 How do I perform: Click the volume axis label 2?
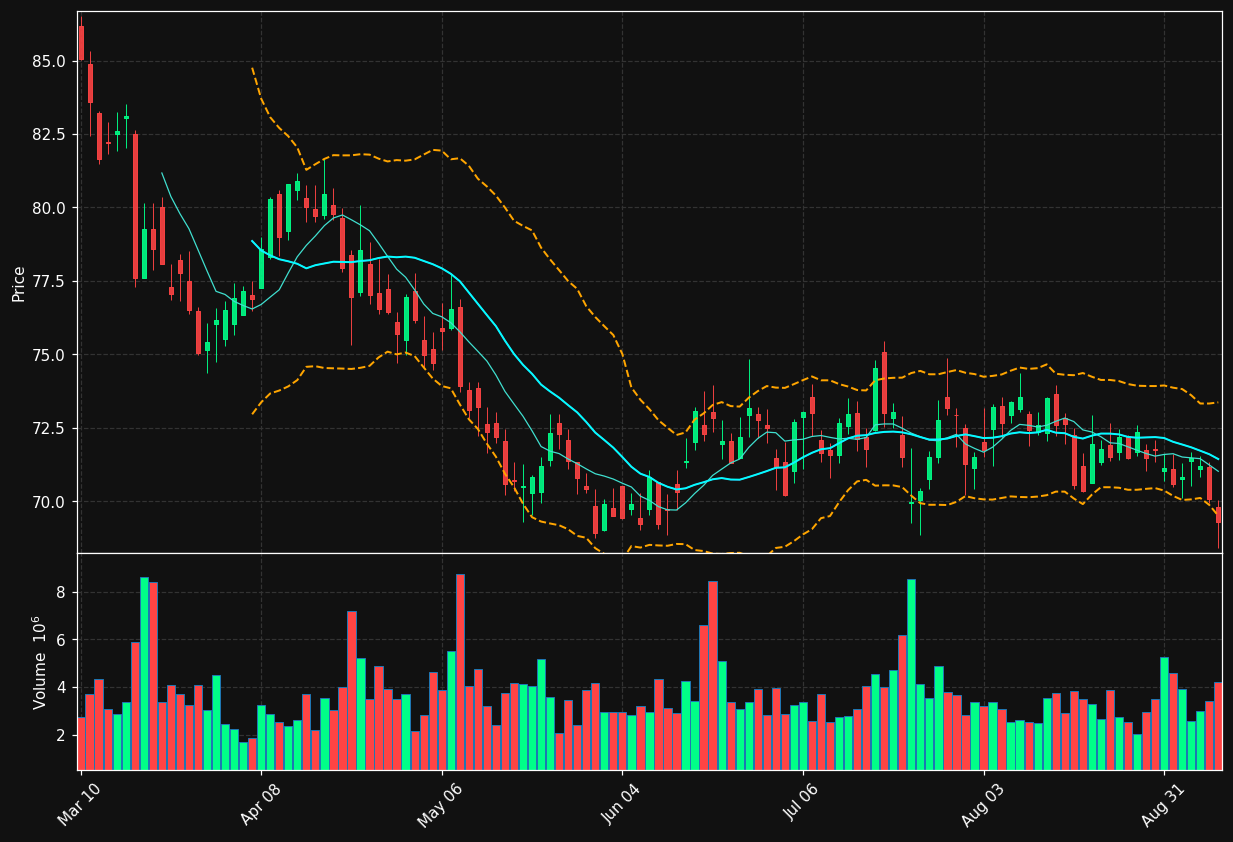[60, 736]
